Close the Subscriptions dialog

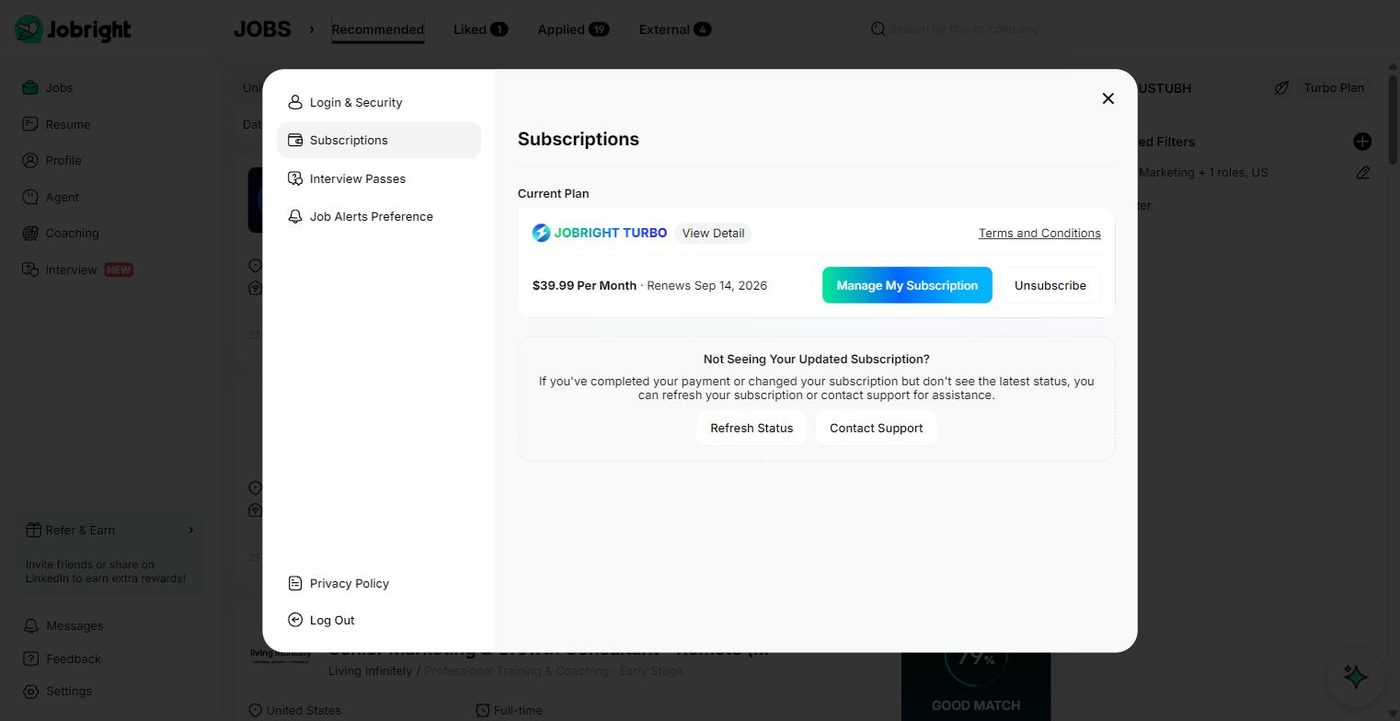point(1108,98)
